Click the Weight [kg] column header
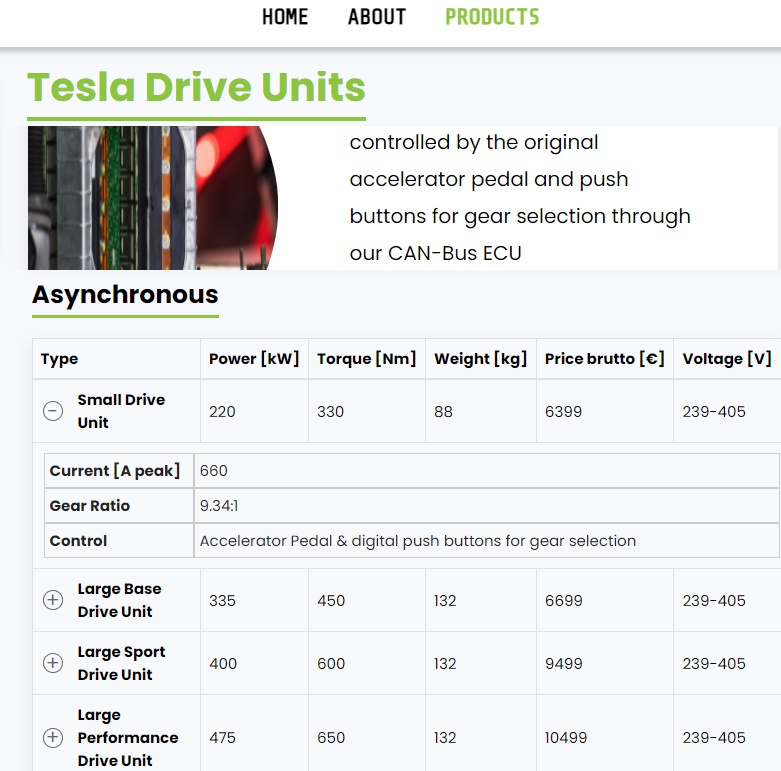 [480, 359]
